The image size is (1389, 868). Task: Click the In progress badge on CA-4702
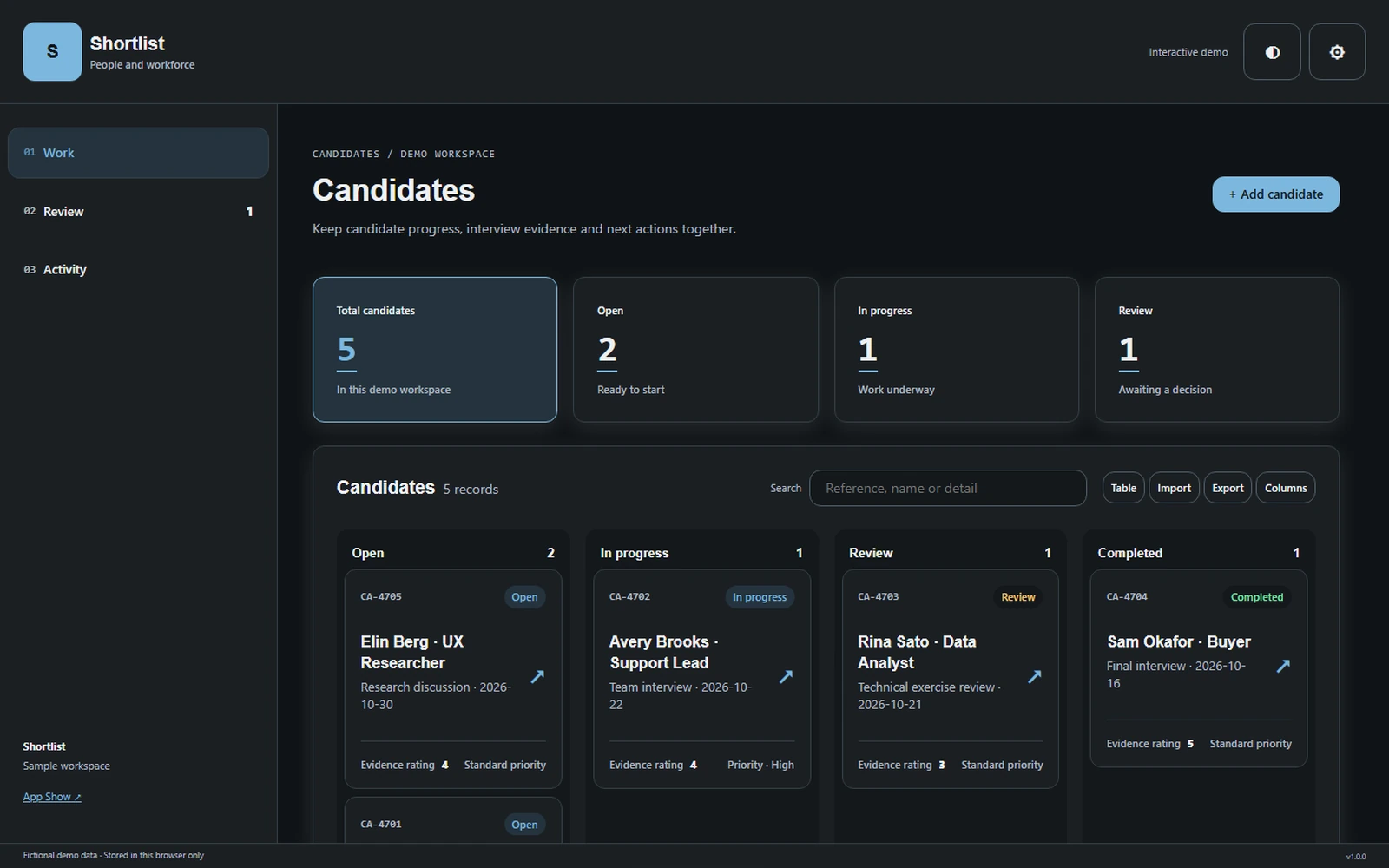[760, 597]
